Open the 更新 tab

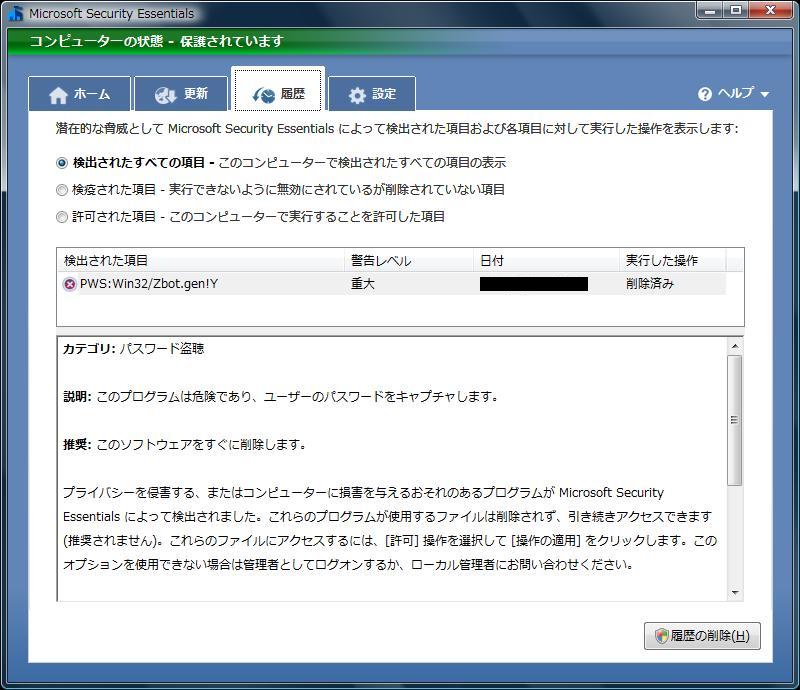tap(181, 93)
